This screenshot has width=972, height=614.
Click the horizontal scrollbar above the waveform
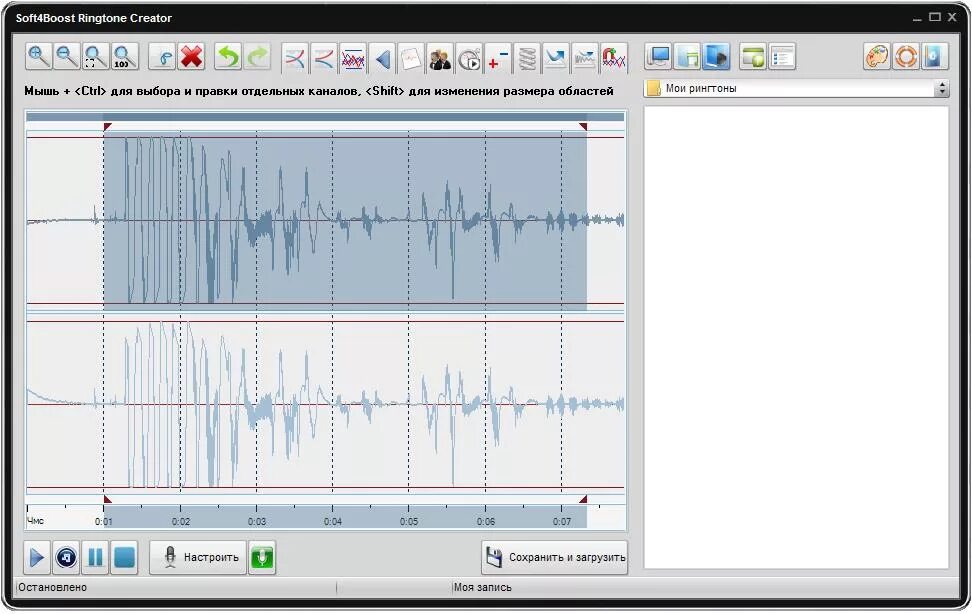[x=325, y=117]
